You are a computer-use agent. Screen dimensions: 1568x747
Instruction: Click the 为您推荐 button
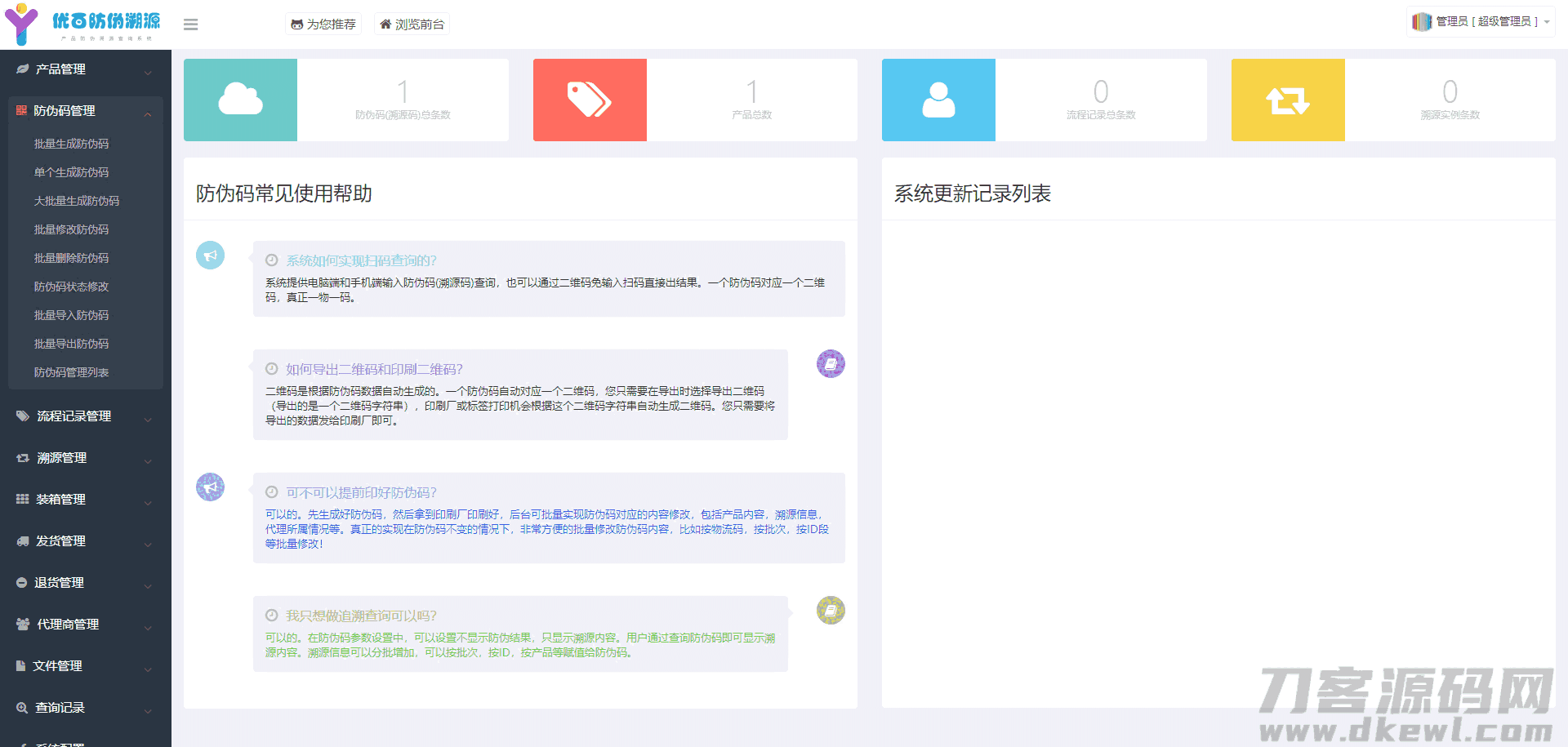pos(323,24)
